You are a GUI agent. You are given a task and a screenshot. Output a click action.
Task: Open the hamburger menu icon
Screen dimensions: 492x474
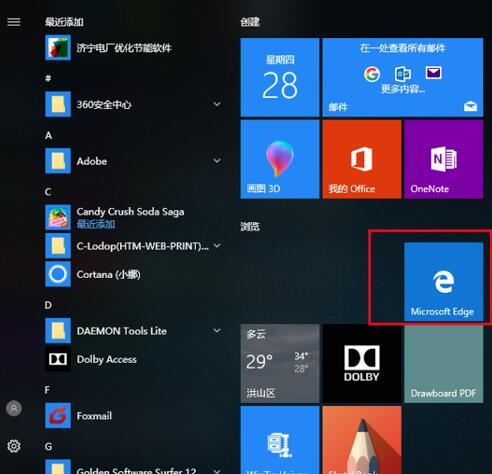click(x=14, y=22)
